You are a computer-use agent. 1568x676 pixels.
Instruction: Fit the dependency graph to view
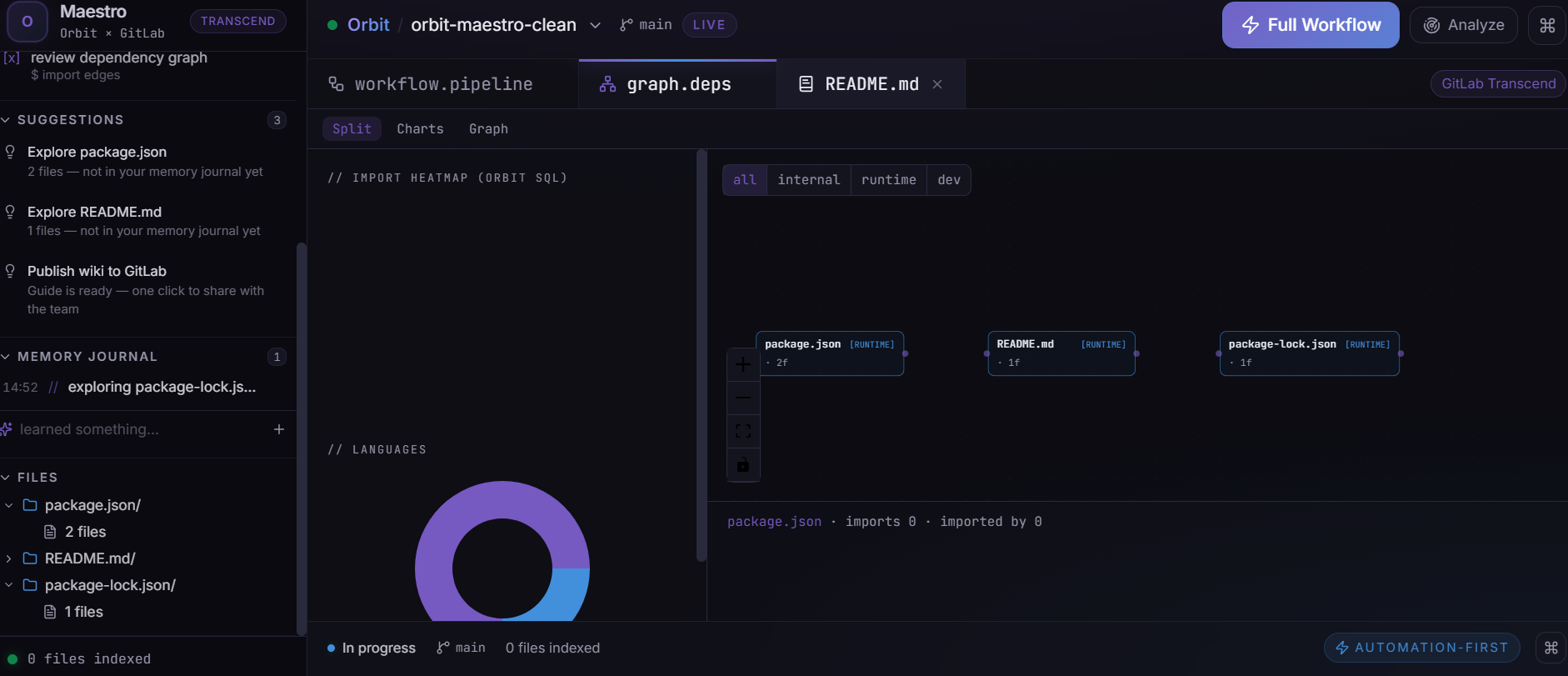click(x=743, y=431)
